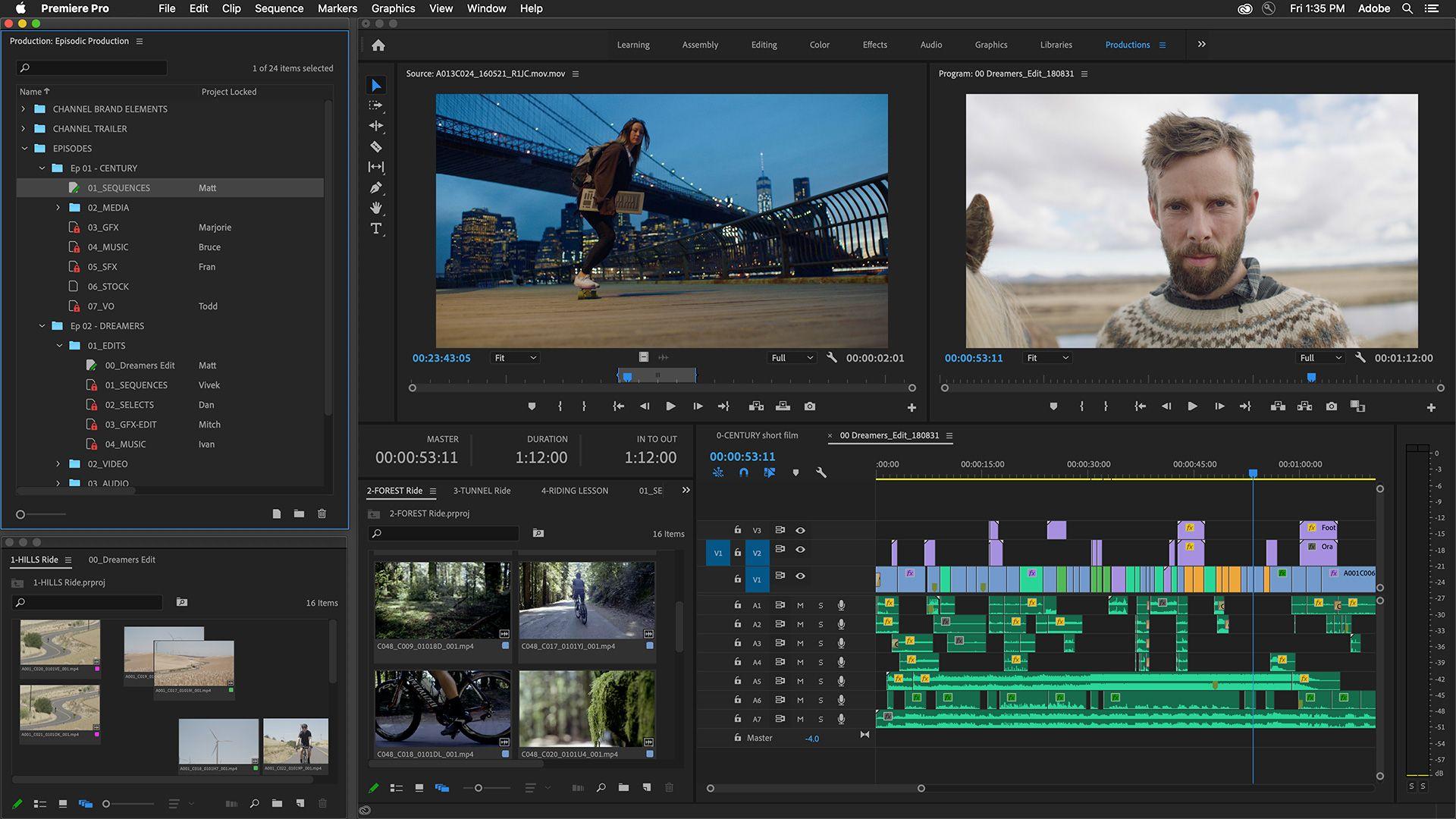Switch to the Audio workspace tab
The image size is (1456, 819).
[930, 44]
